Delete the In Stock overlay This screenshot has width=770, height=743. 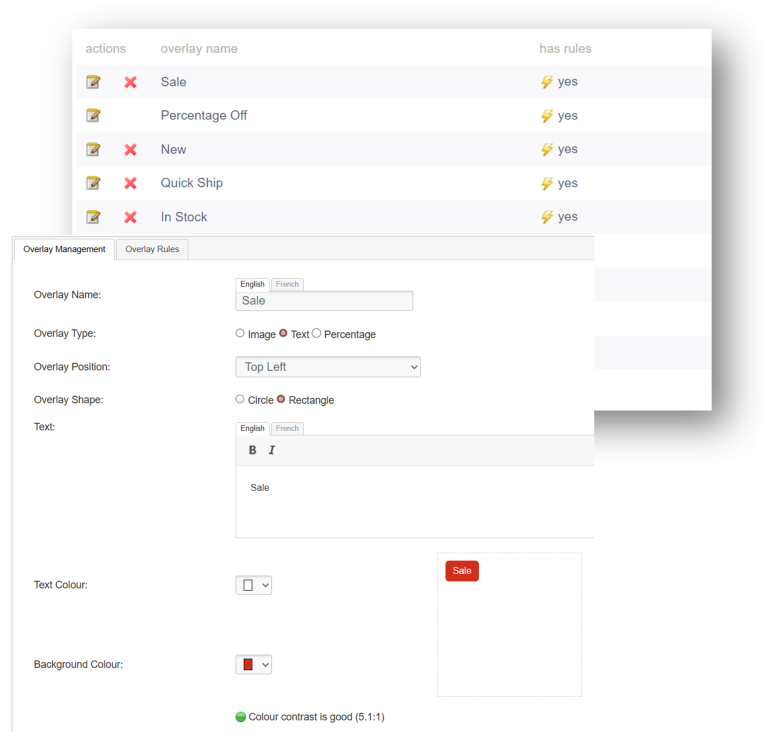point(130,217)
